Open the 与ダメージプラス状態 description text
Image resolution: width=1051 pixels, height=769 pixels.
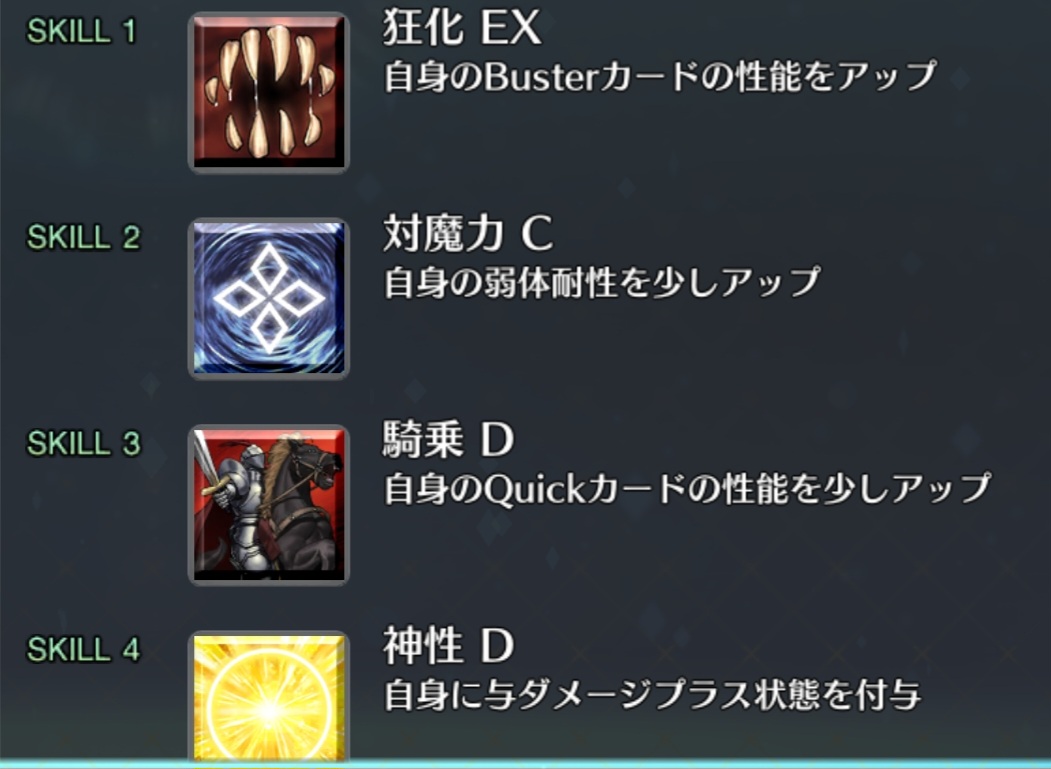652,695
